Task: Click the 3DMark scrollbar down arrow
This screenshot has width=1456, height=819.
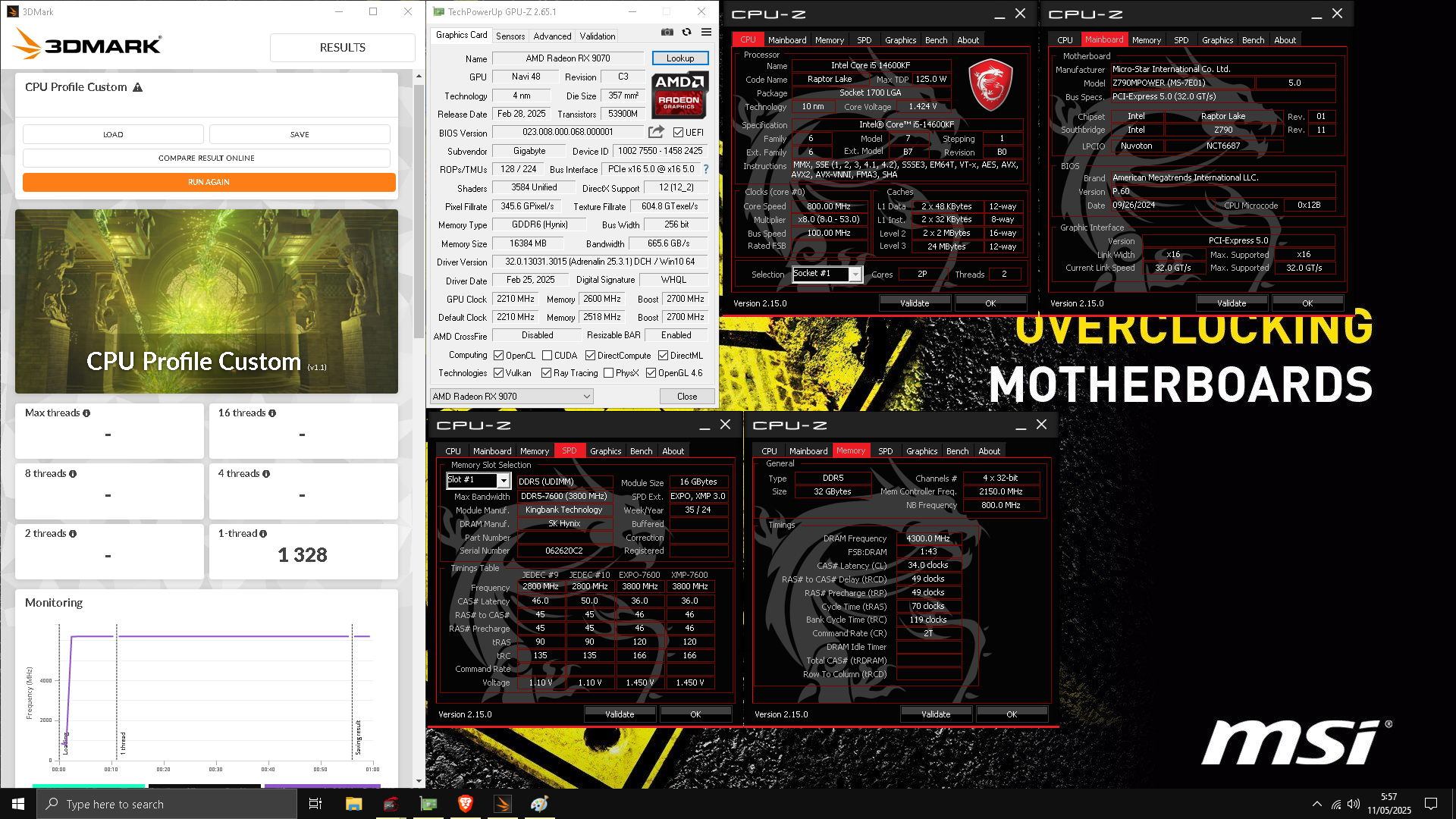Action: [419, 781]
